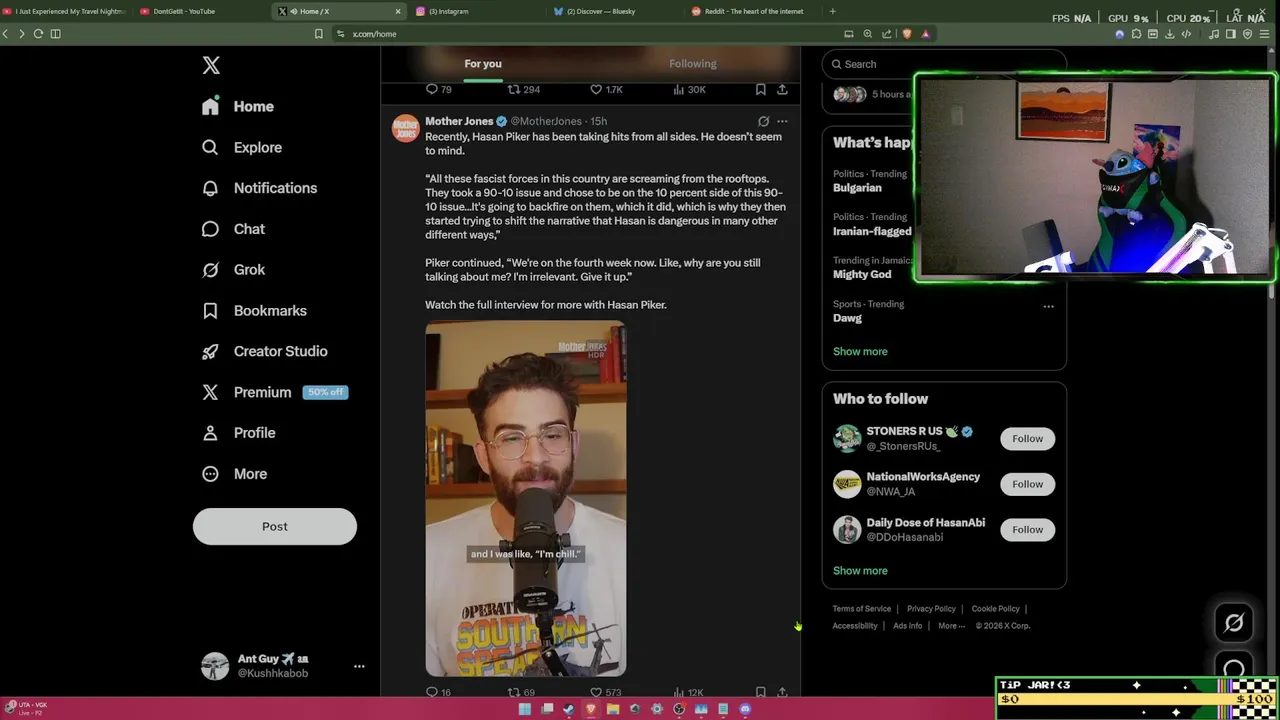
Task: Open Grok from the sidebar
Action: 235,270
